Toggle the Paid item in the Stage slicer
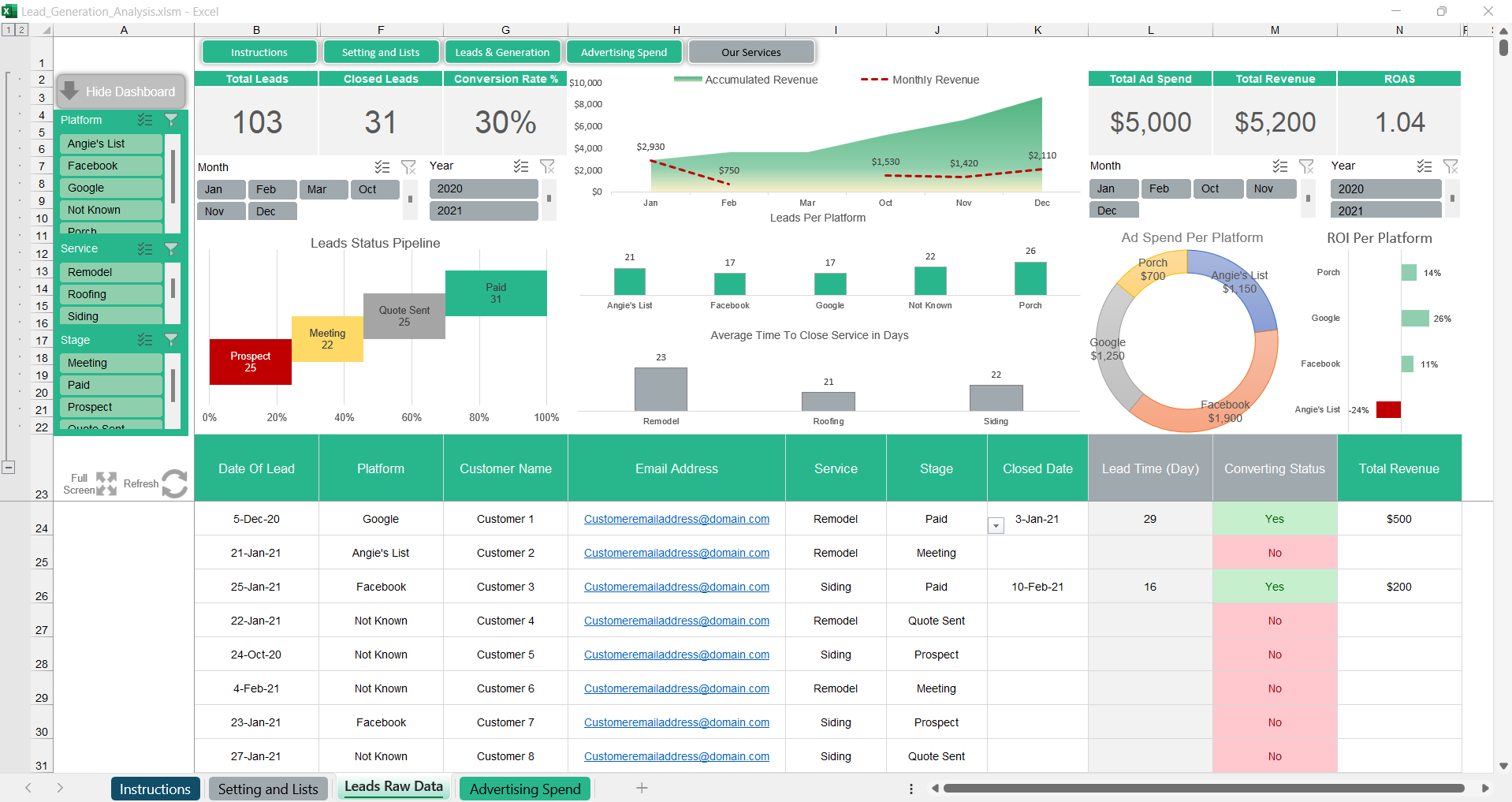1512x802 pixels. pyautogui.click(x=110, y=385)
